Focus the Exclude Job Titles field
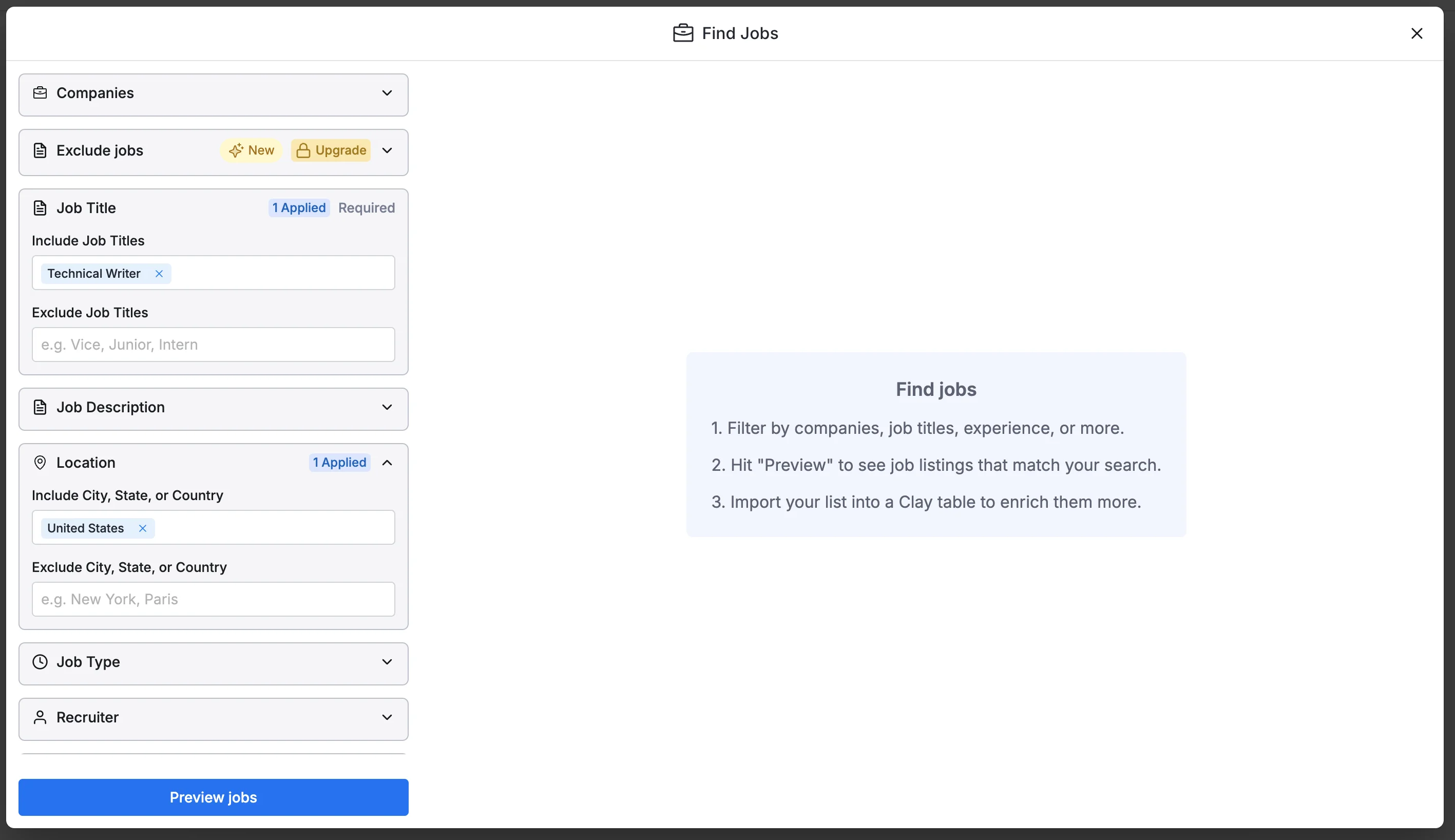This screenshot has height=840, width=1455. click(x=214, y=345)
